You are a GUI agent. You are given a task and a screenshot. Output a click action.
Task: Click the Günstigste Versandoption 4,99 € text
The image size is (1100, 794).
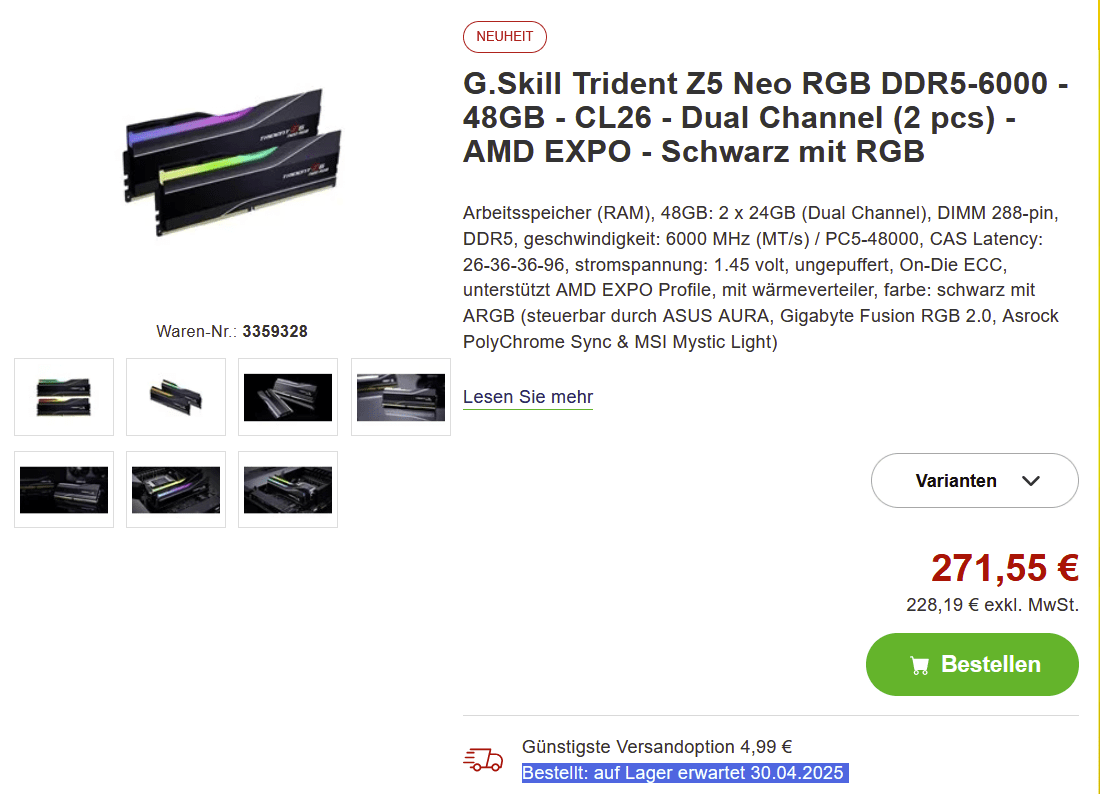coord(657,747)
